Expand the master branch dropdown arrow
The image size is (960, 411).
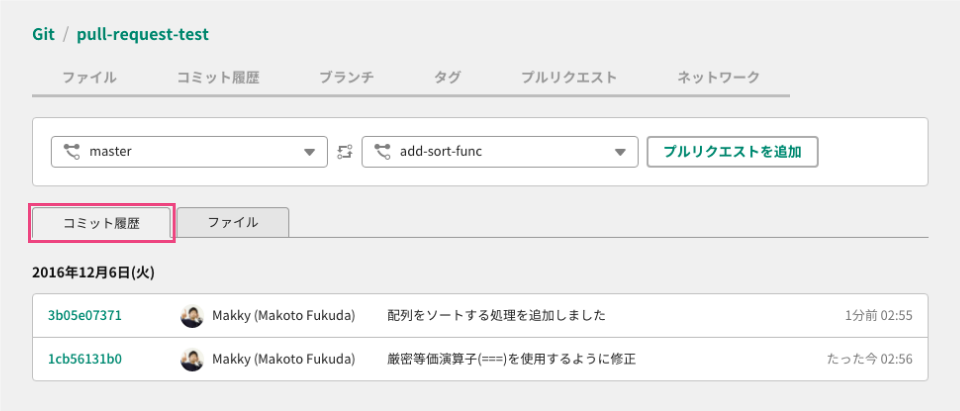[310, 152]
